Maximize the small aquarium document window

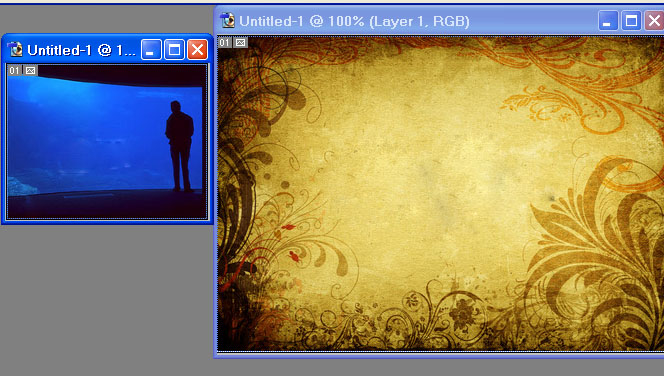click(x=174, y=50)
